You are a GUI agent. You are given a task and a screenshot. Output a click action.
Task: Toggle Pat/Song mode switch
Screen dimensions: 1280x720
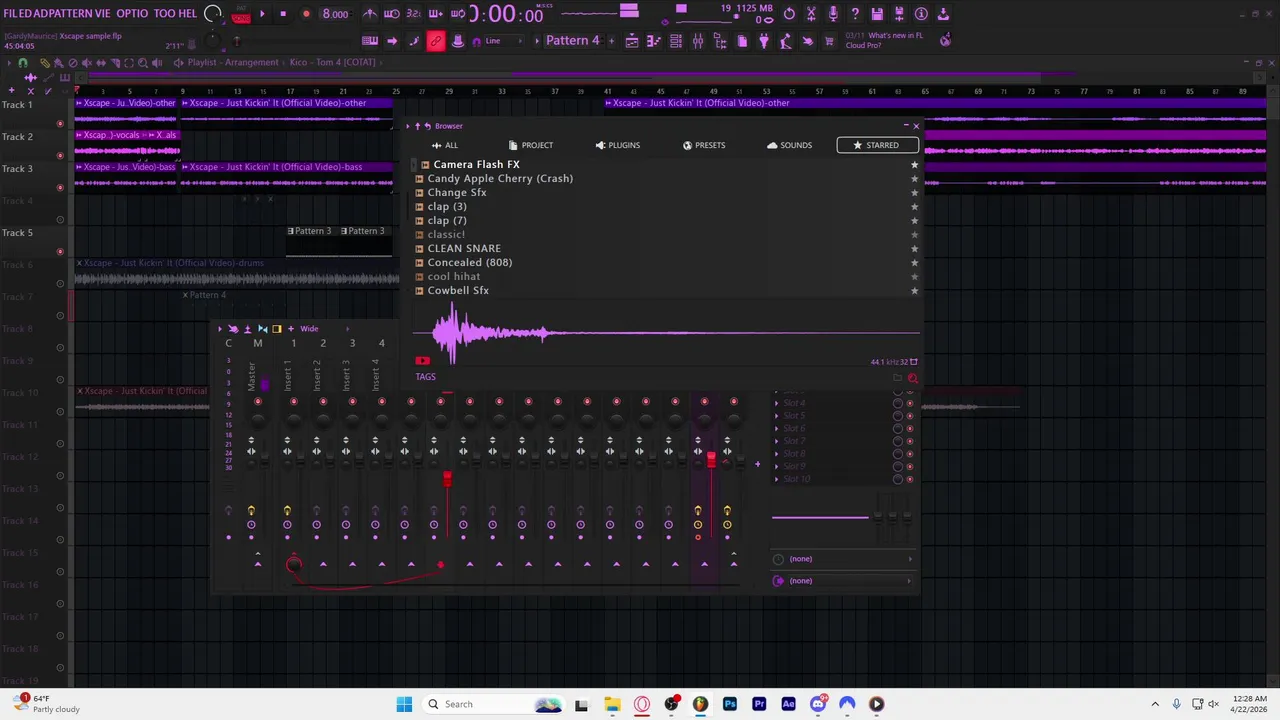(240, 14)
